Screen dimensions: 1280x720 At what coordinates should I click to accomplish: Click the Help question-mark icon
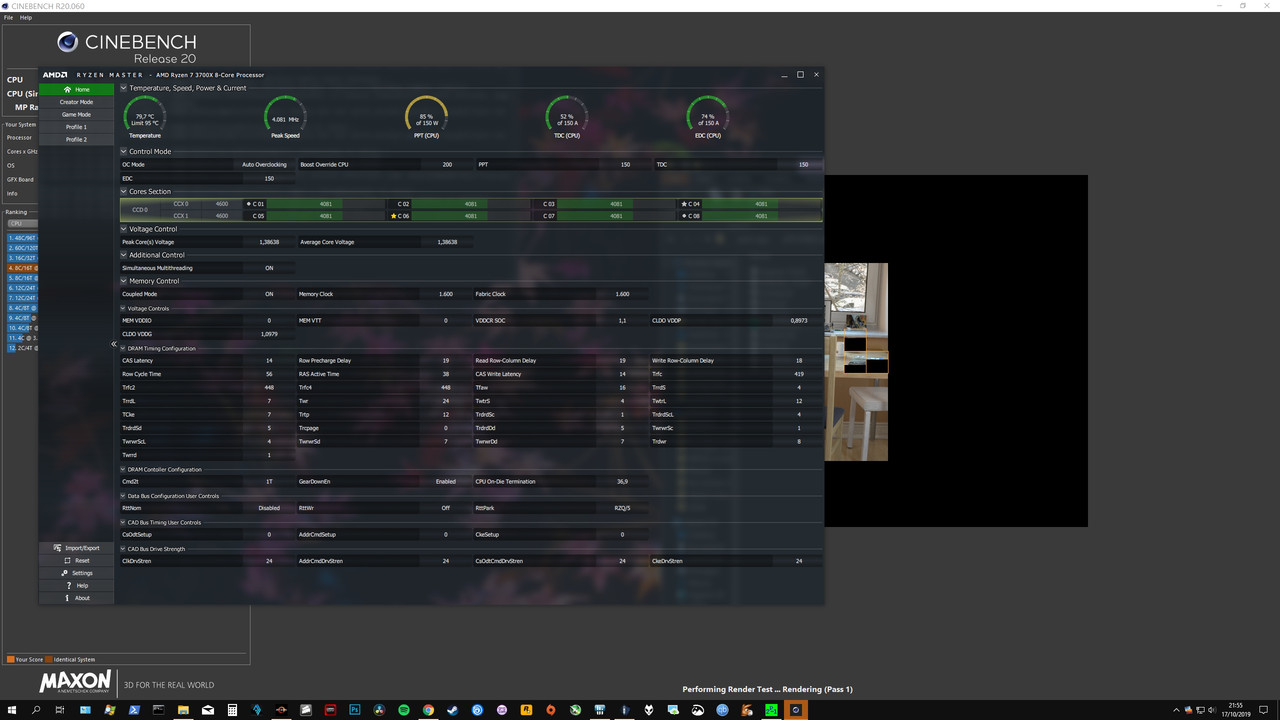[x=67, y=585]
